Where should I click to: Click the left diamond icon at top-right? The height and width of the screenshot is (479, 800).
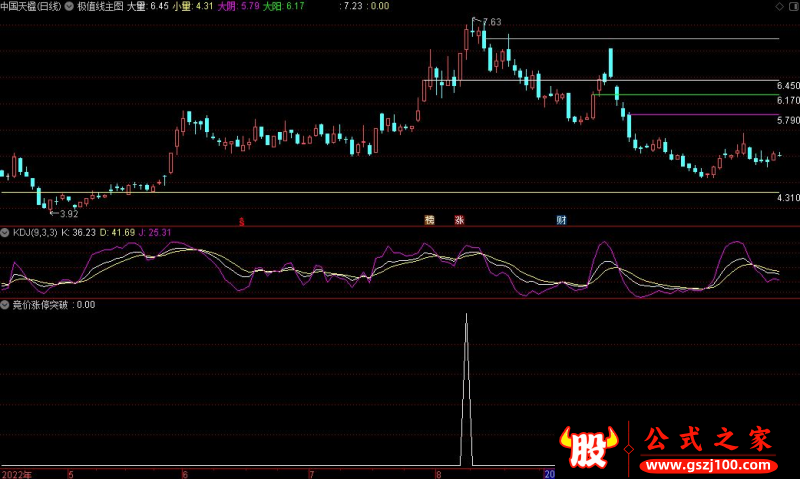pyautogui.click(x=778, y=6)
